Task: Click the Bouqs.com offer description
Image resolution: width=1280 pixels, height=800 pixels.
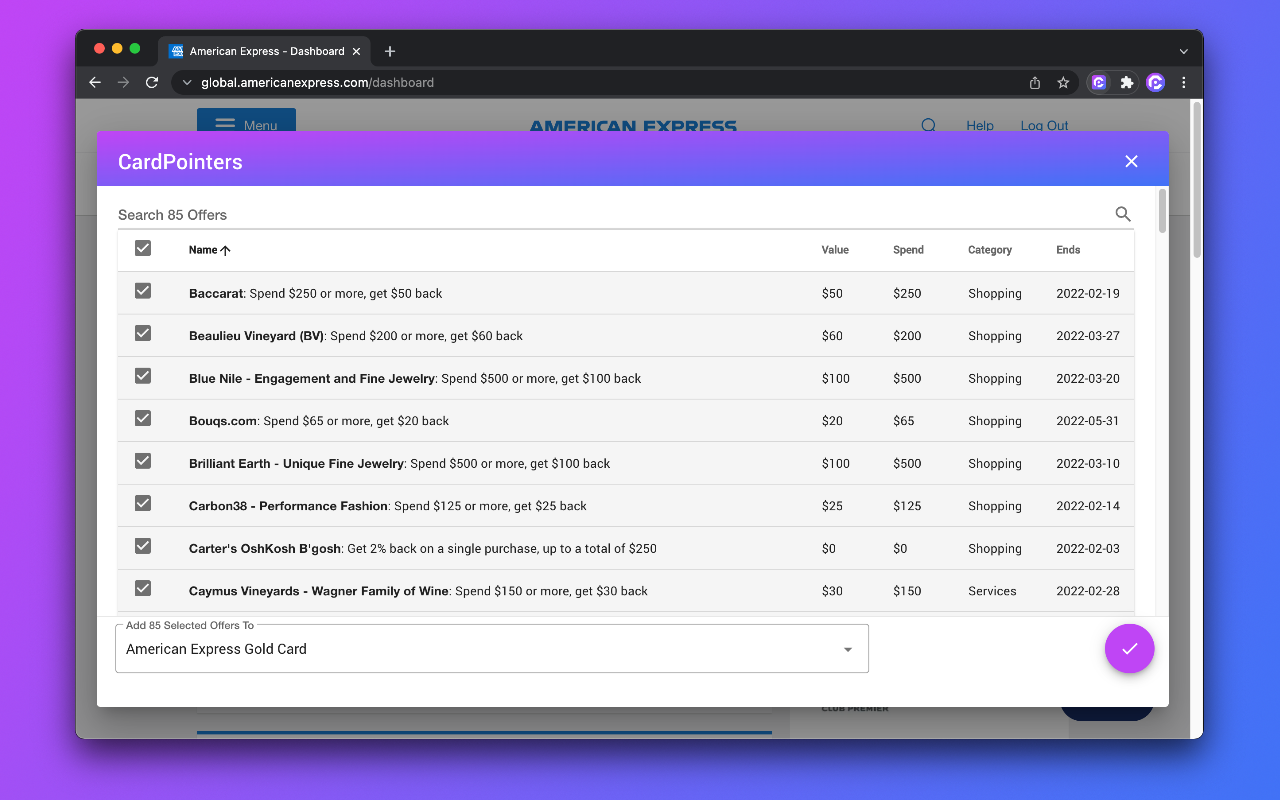Action: click(x=319, y=421)
